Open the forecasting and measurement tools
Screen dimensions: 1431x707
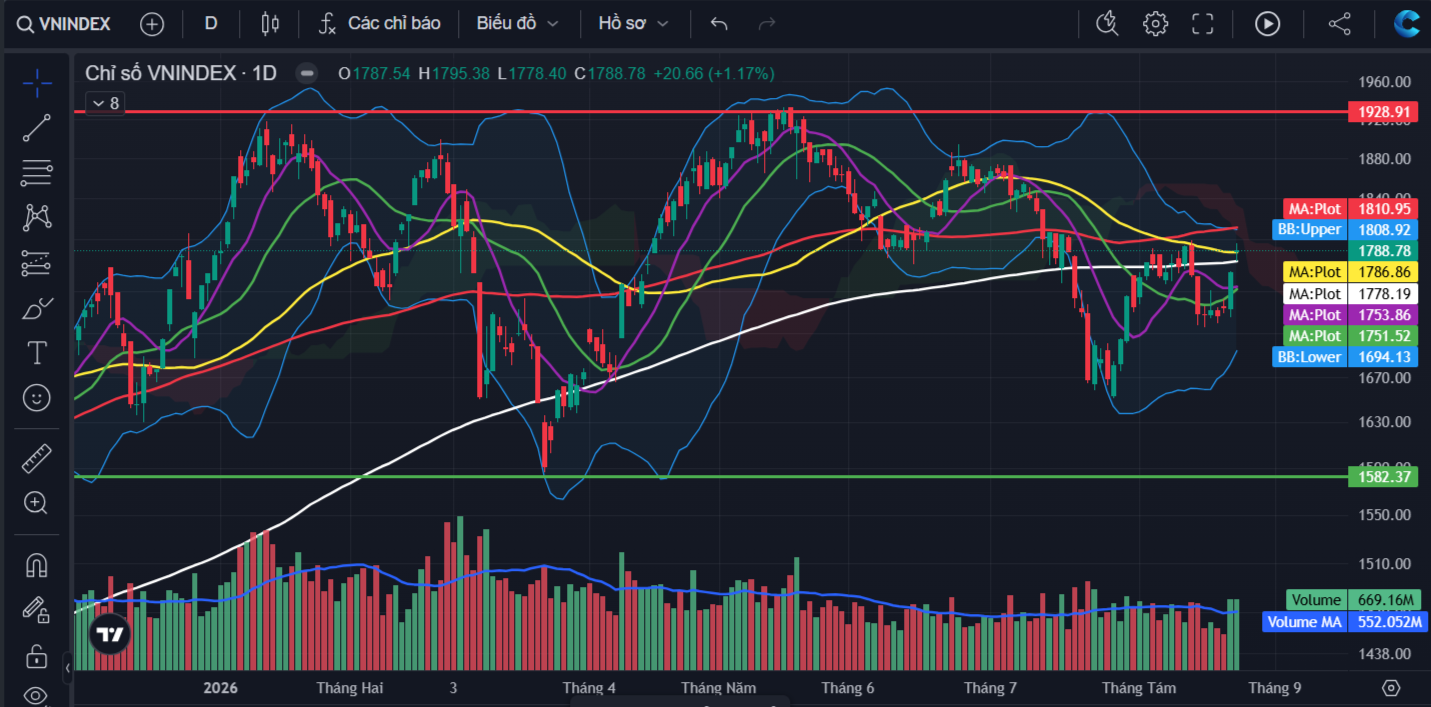[37, 263]
